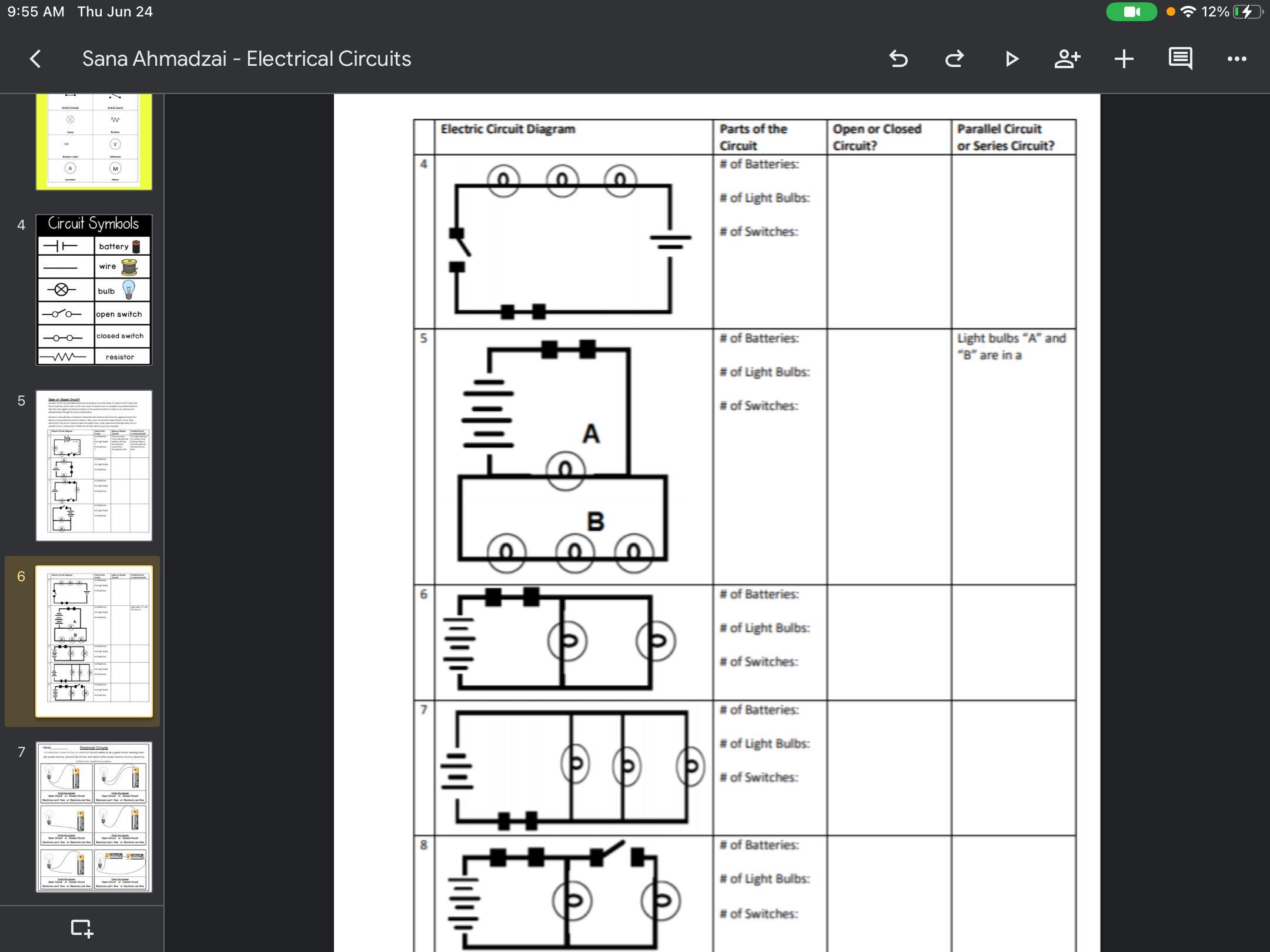Select the Circuit Symbols slide 4 thumbnail
1270x952 pixels.
tap(94, 290)
